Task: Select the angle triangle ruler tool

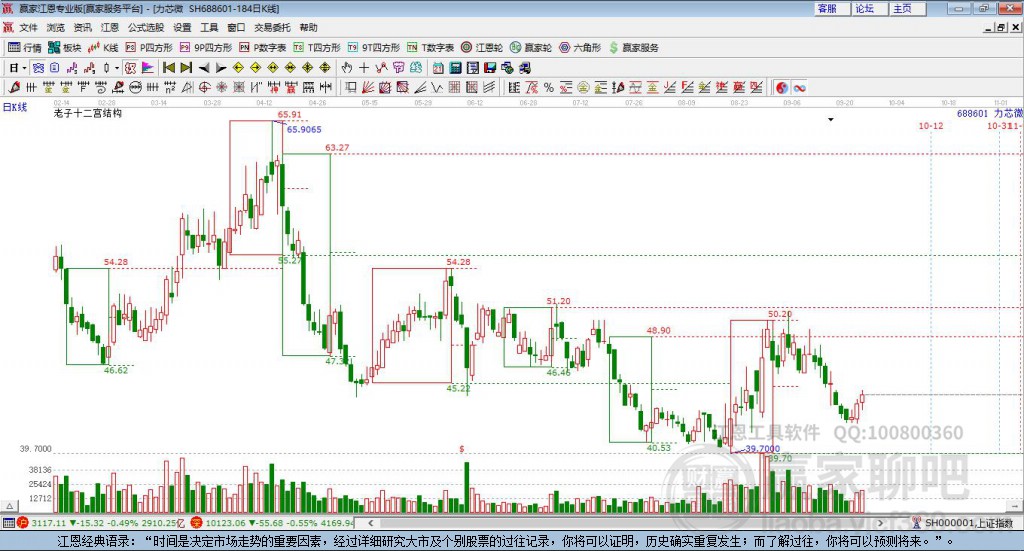Action: click(x=187, y=87)
